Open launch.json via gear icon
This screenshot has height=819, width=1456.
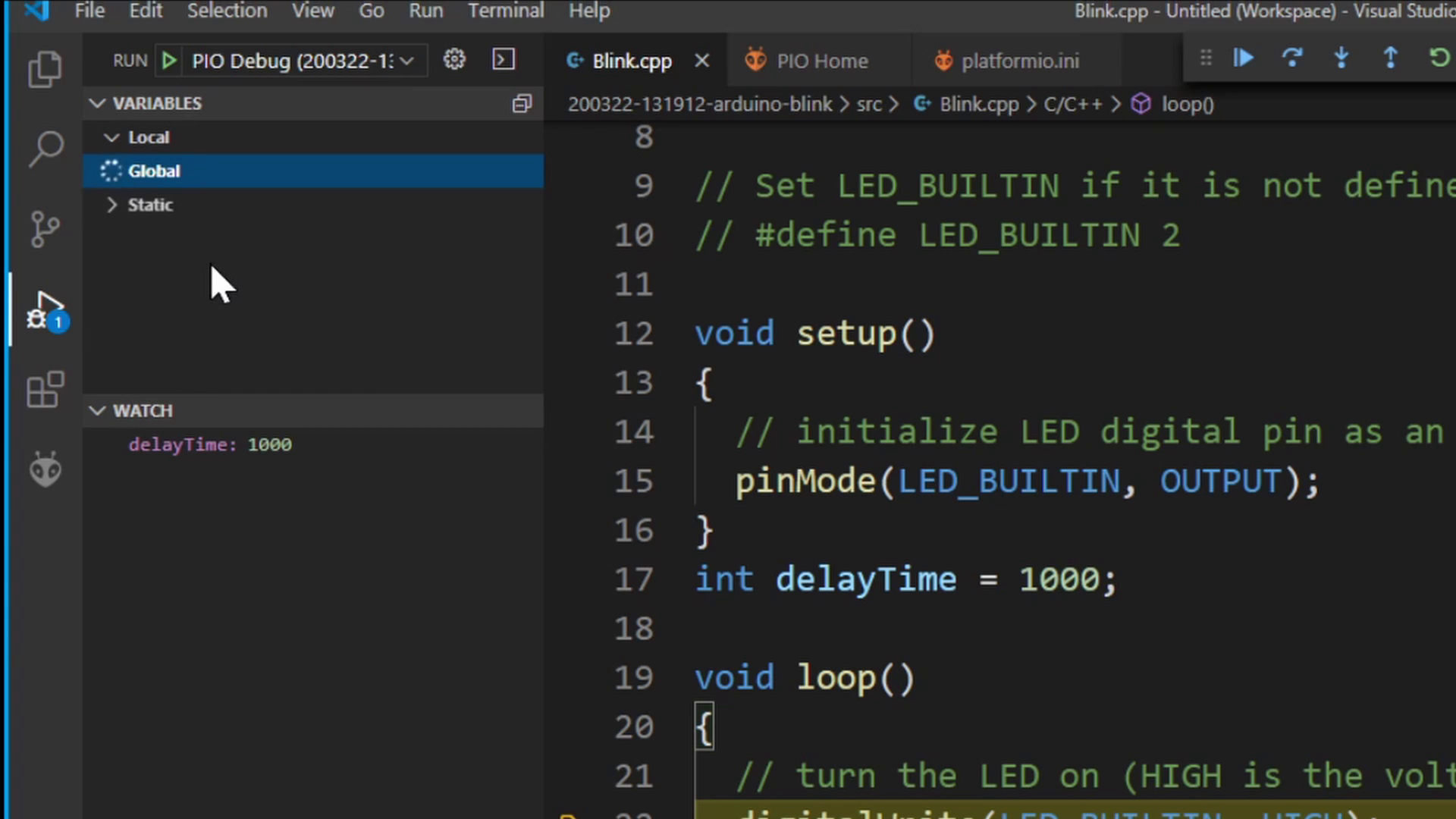(x=454, y=59)
